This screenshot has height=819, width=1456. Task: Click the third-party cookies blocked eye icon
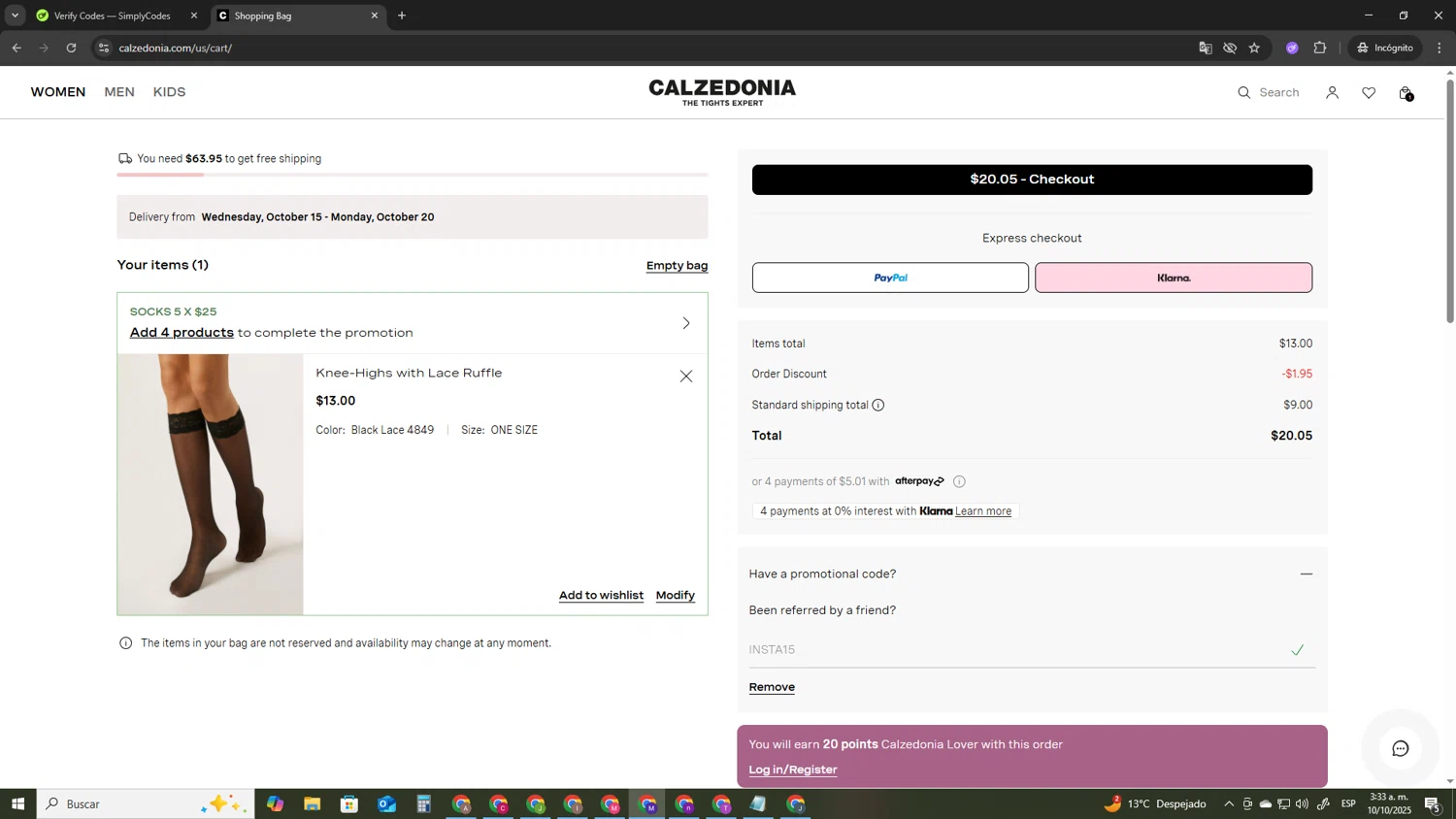point(1230,48)
